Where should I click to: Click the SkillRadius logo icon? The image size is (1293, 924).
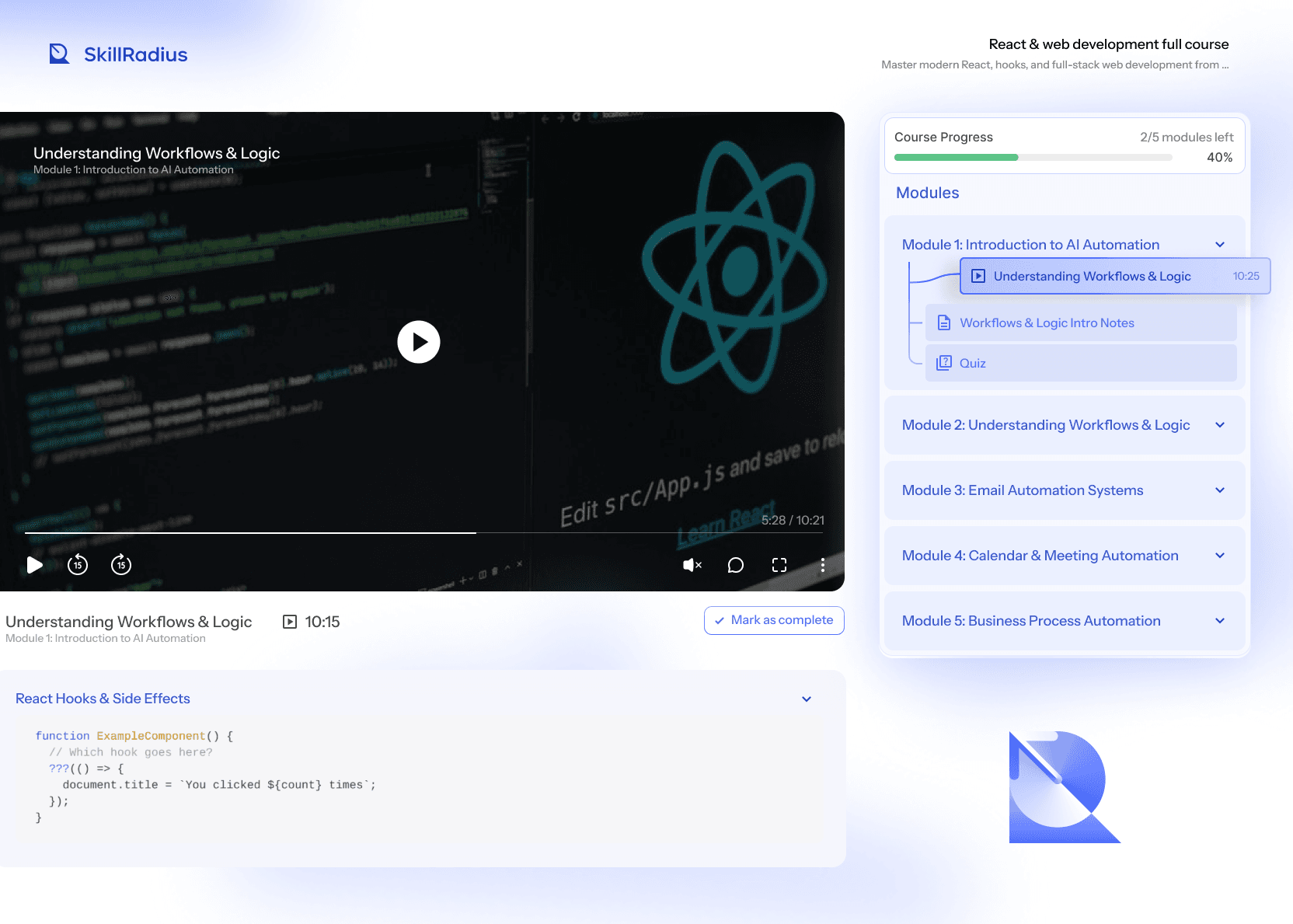click(x=60, y=54)
